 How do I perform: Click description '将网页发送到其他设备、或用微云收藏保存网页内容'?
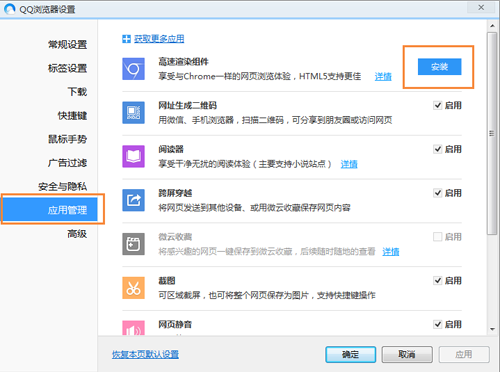pyautogui.click(x=254, y=208)
